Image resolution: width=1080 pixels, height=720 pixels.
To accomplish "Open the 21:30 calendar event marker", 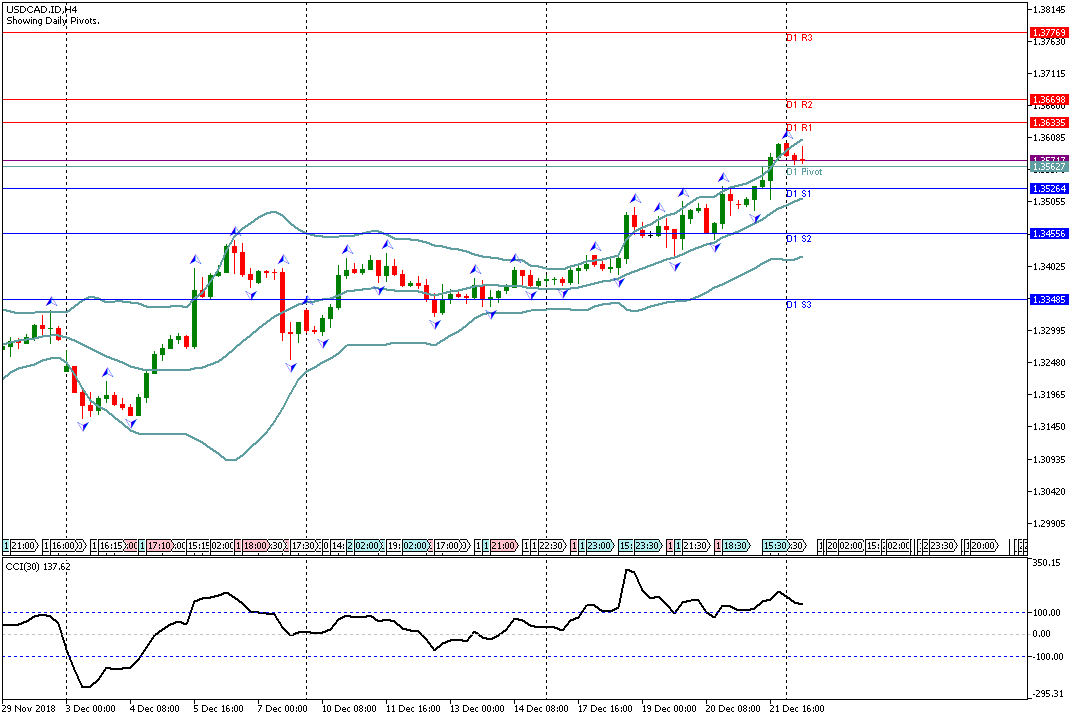I will [x=696, y=546].
